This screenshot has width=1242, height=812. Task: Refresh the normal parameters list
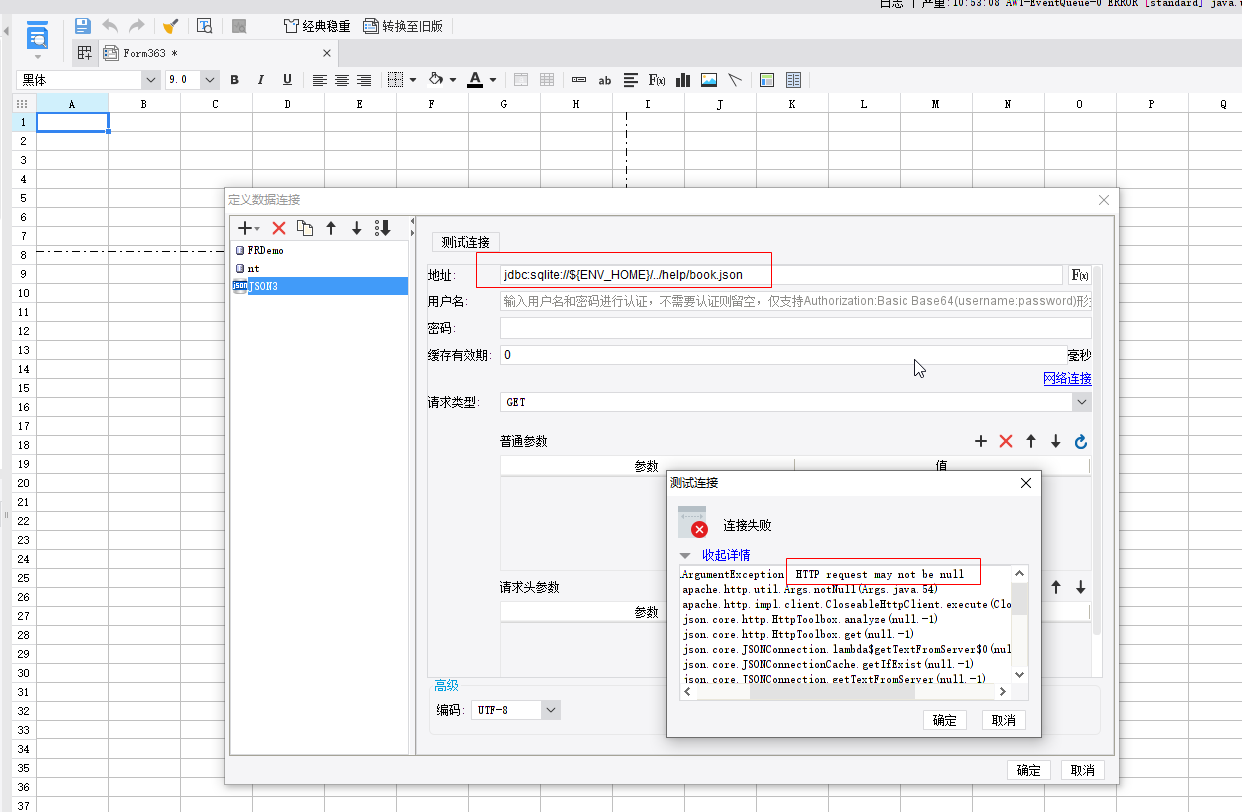click(x=1081, y=441)
